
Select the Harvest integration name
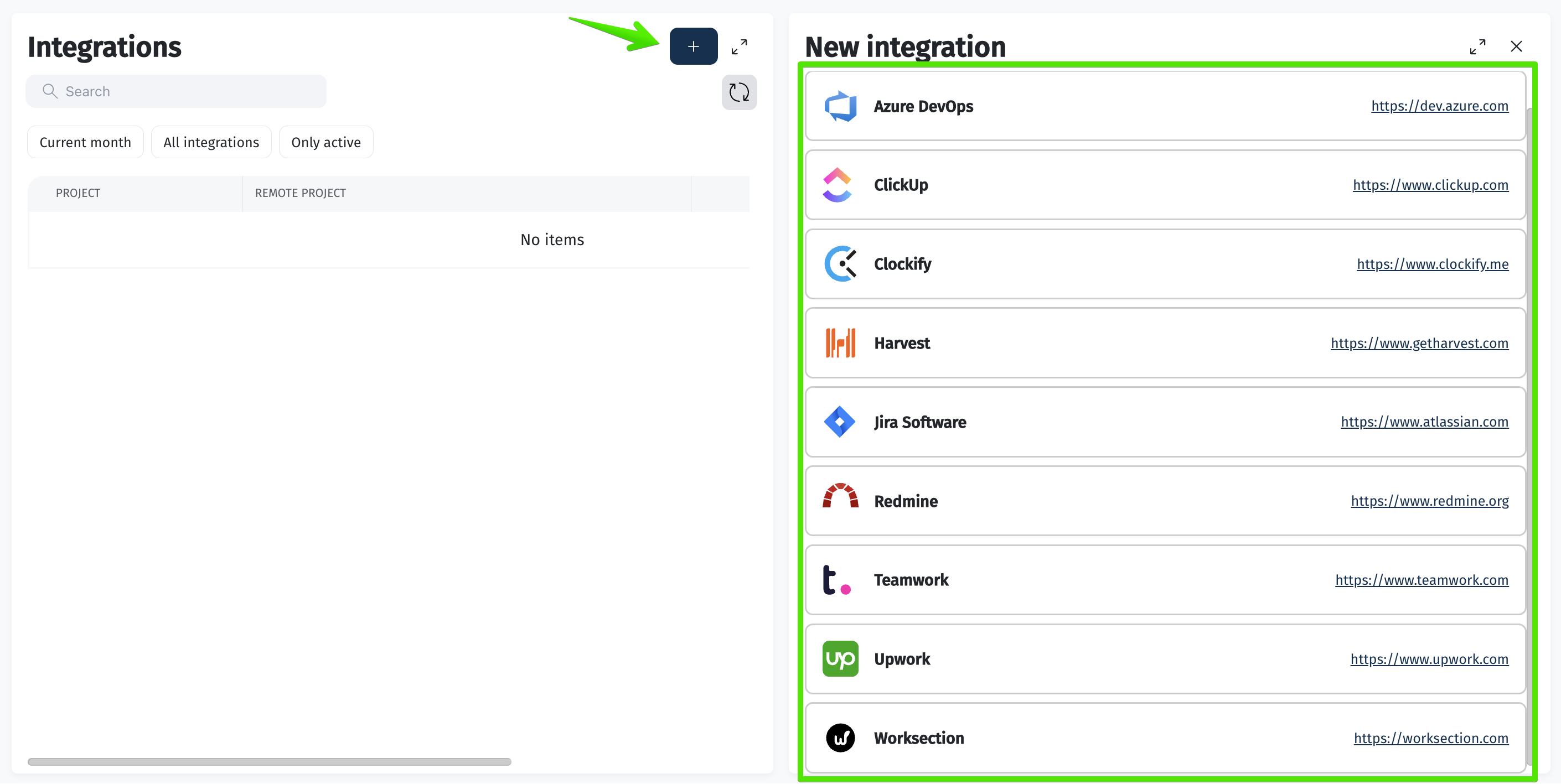click(x=902, y=343)
